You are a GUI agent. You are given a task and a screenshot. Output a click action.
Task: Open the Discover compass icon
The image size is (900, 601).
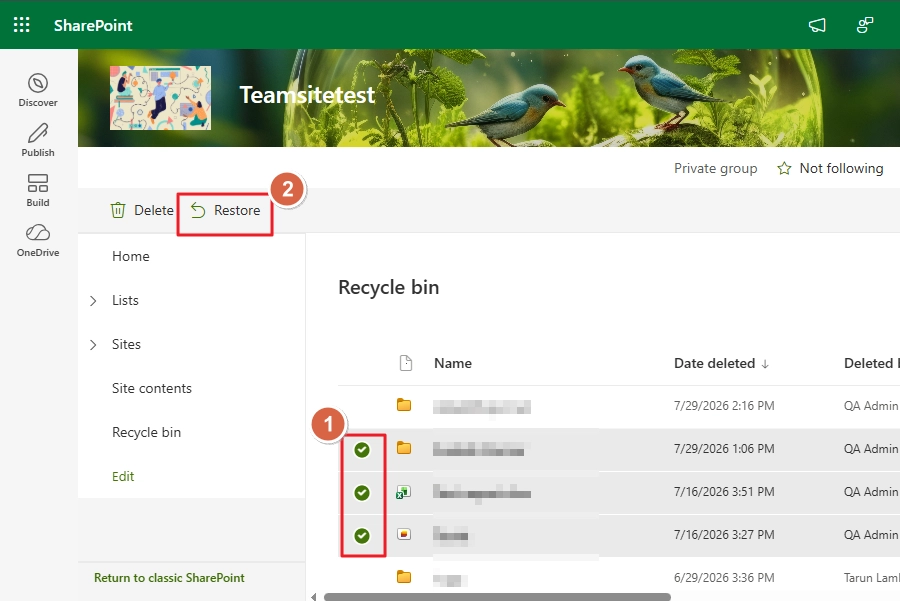coord(38,83)
